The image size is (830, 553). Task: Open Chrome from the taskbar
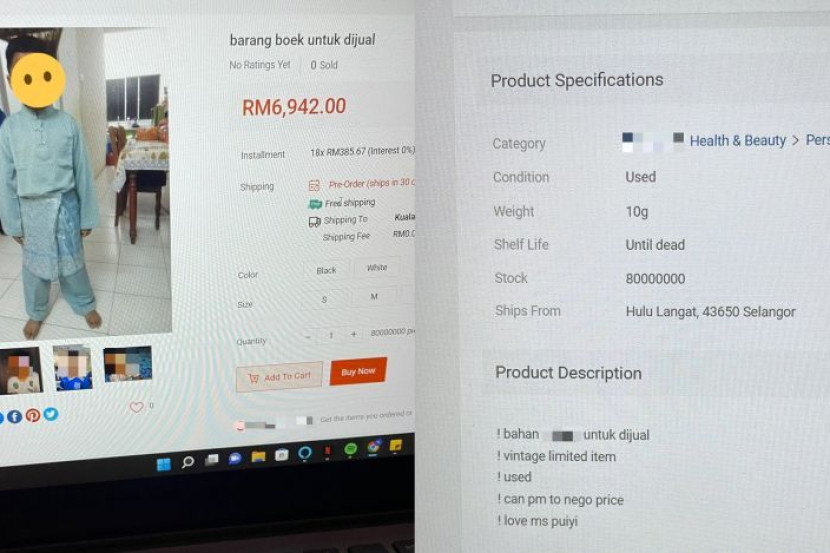374,448
